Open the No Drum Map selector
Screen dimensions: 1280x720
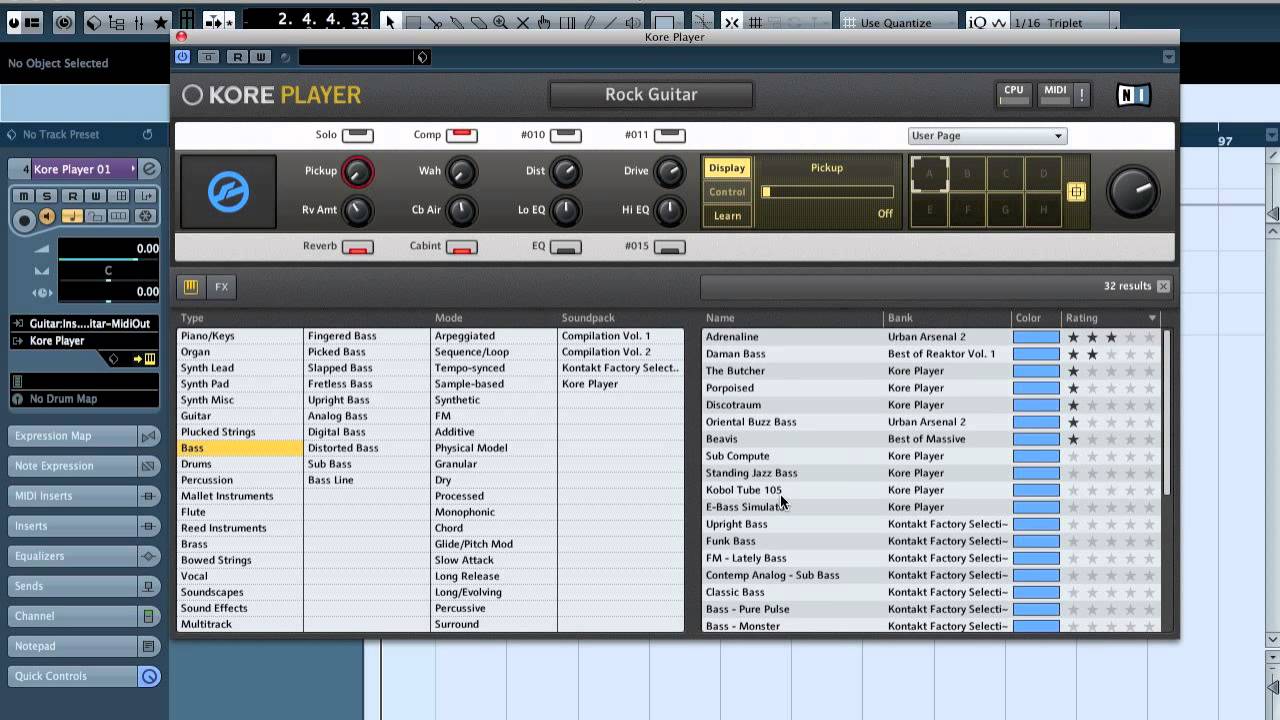84,399
